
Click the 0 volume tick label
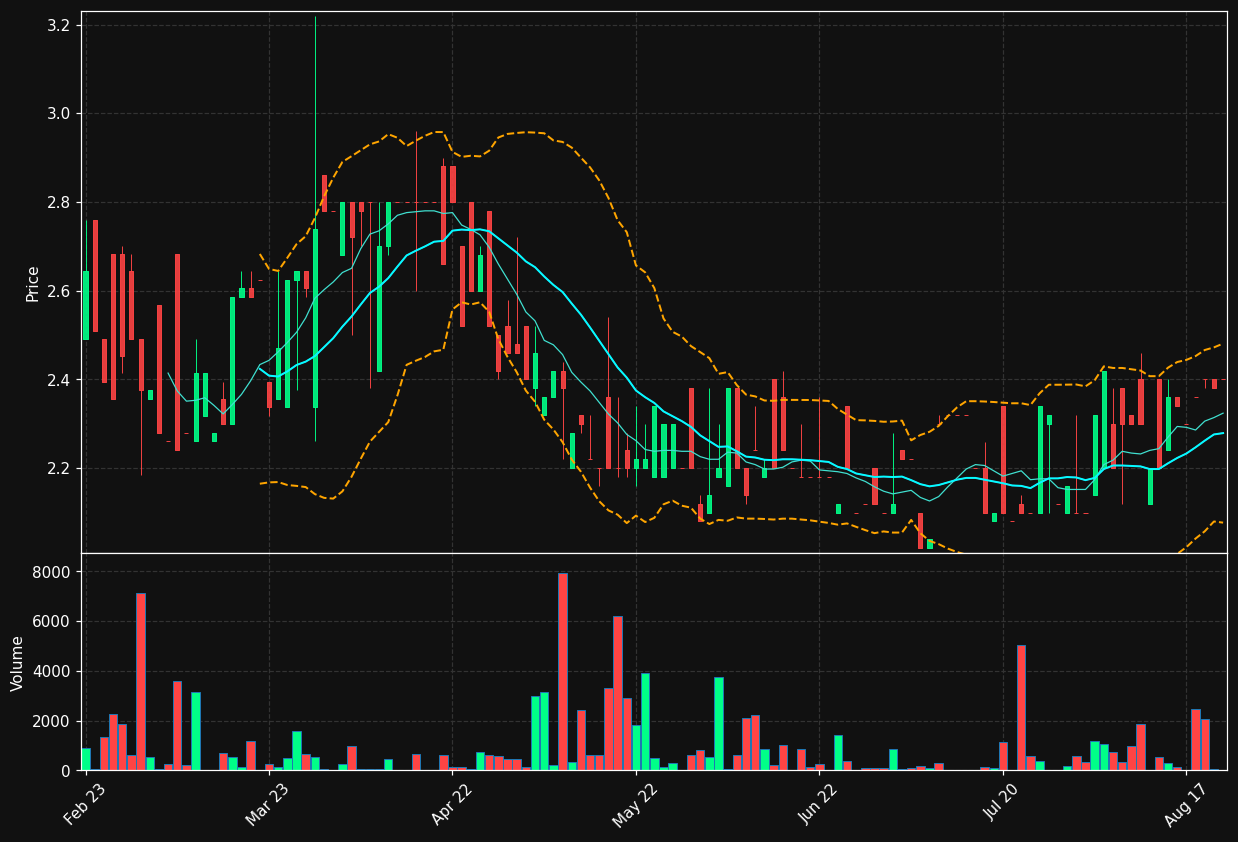[66, 771]
